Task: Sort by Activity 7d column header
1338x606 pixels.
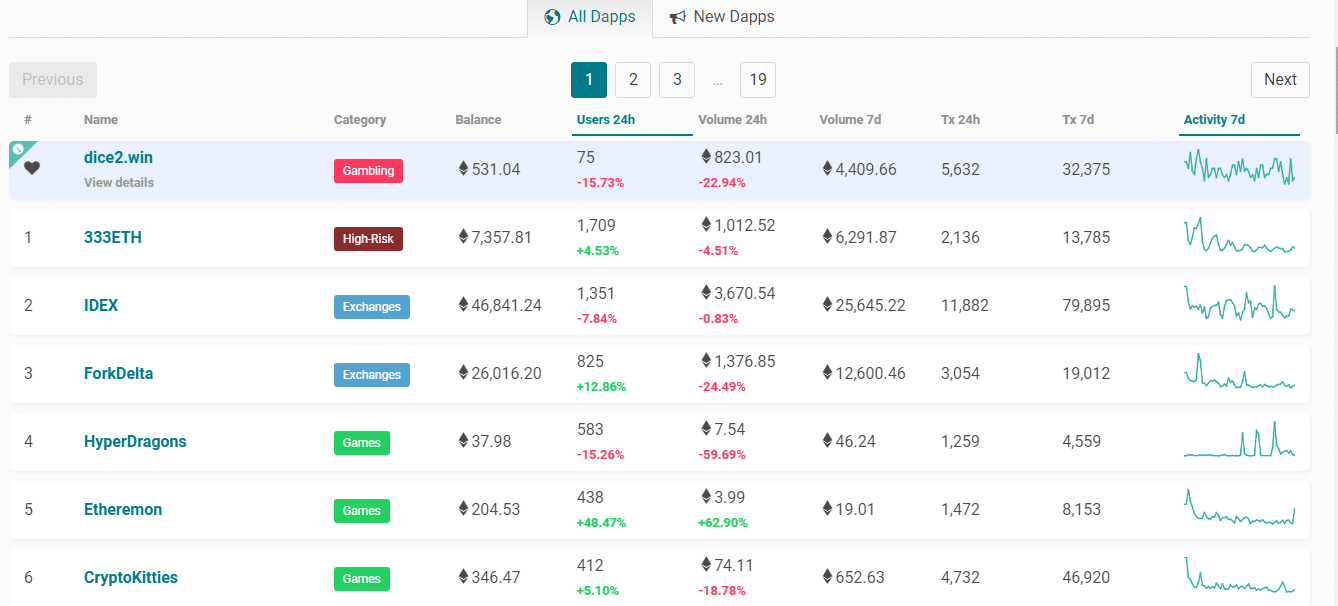Action: click(x=1214, y=120)
